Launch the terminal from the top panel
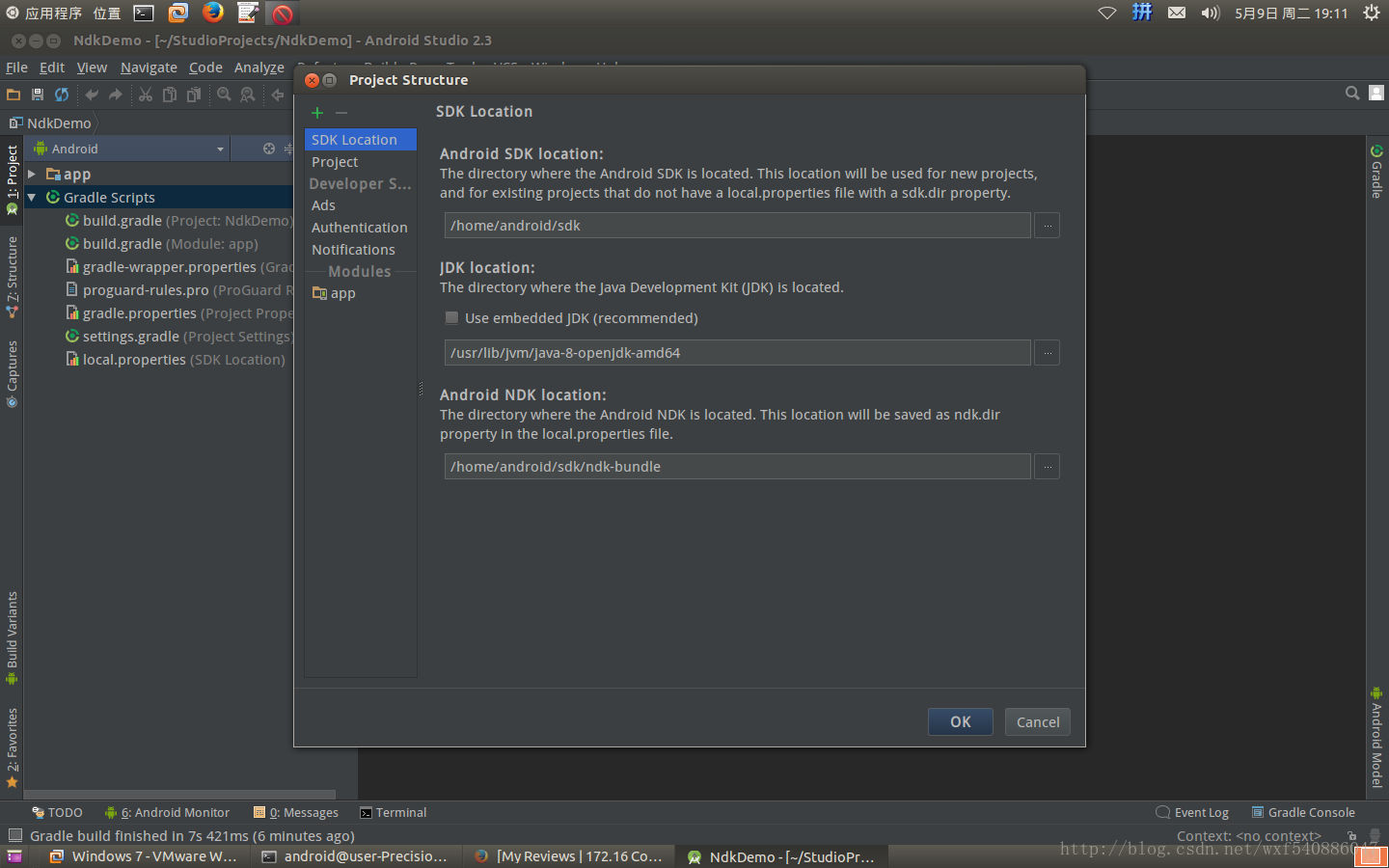 (x=144, y=13)
